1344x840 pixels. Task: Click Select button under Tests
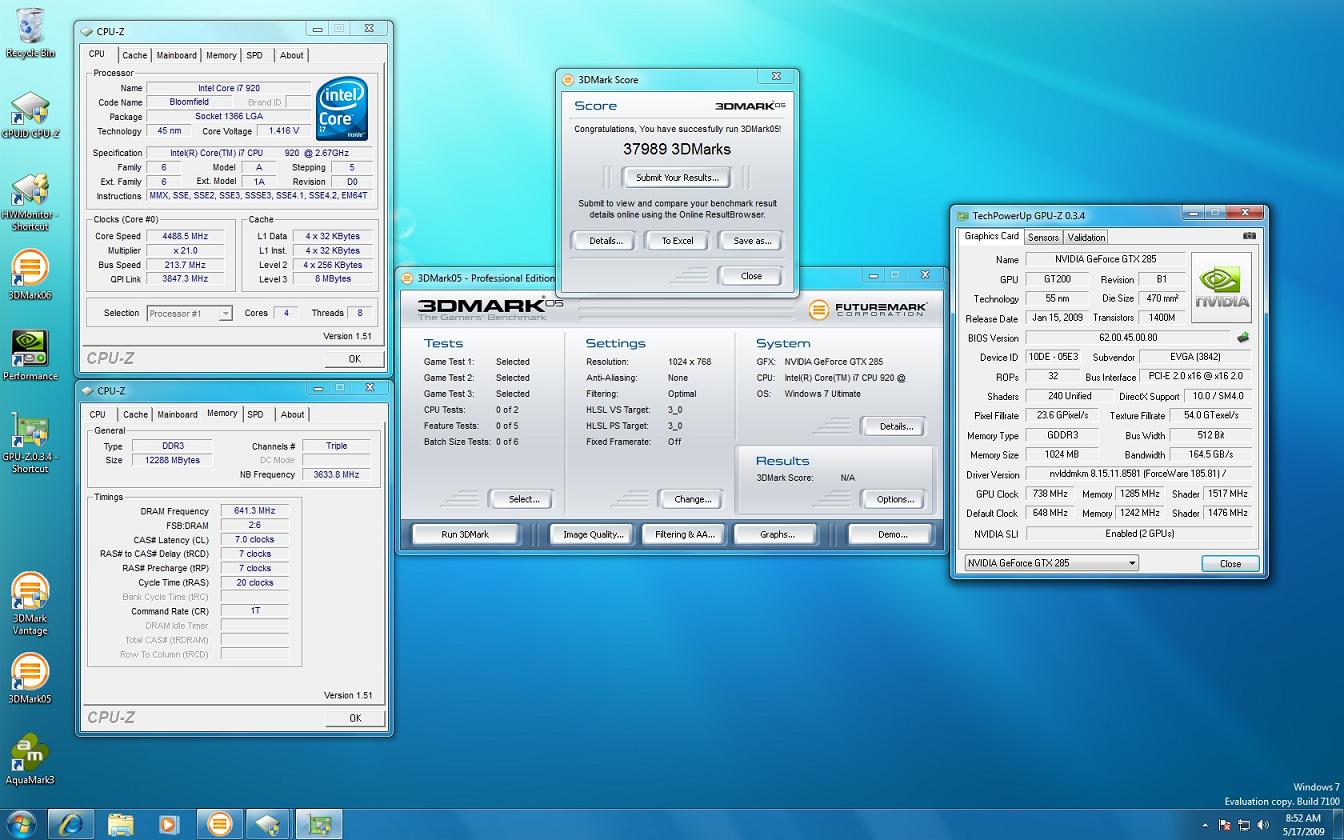[x=523, y=499]
